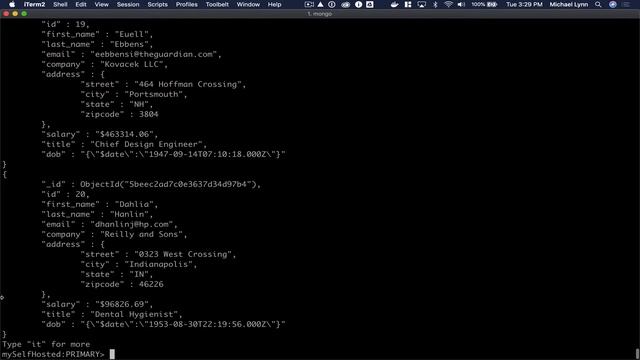This screenshot has height=360, width=640.
Task: Open the Wi-Fi status menu
Action: tap(448, 4)
